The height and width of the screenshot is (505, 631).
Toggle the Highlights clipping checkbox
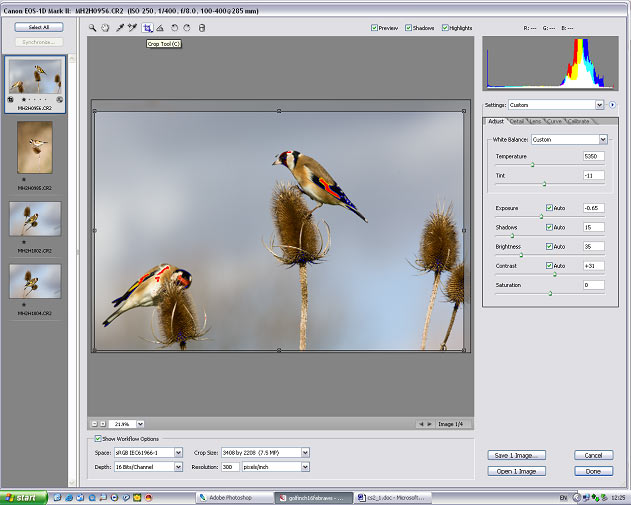click(445, 28)
